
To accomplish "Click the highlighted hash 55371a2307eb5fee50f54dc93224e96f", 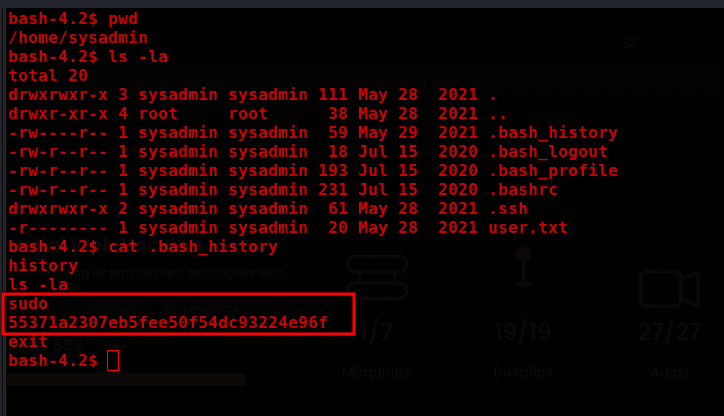I will [168, 322].
